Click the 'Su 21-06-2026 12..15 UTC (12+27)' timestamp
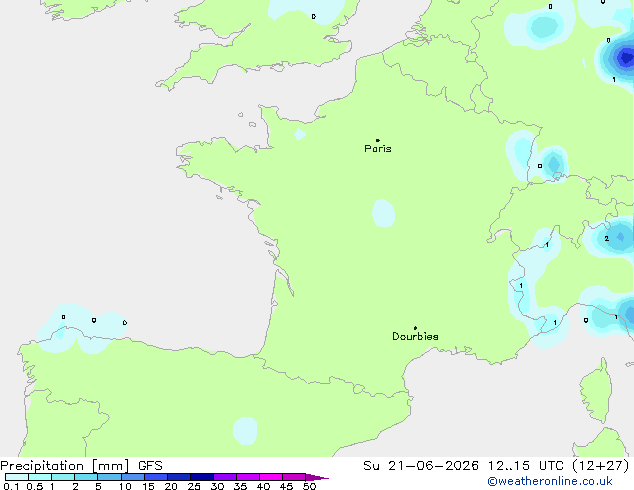The image size is (634, 490). (x=496, y=466)
